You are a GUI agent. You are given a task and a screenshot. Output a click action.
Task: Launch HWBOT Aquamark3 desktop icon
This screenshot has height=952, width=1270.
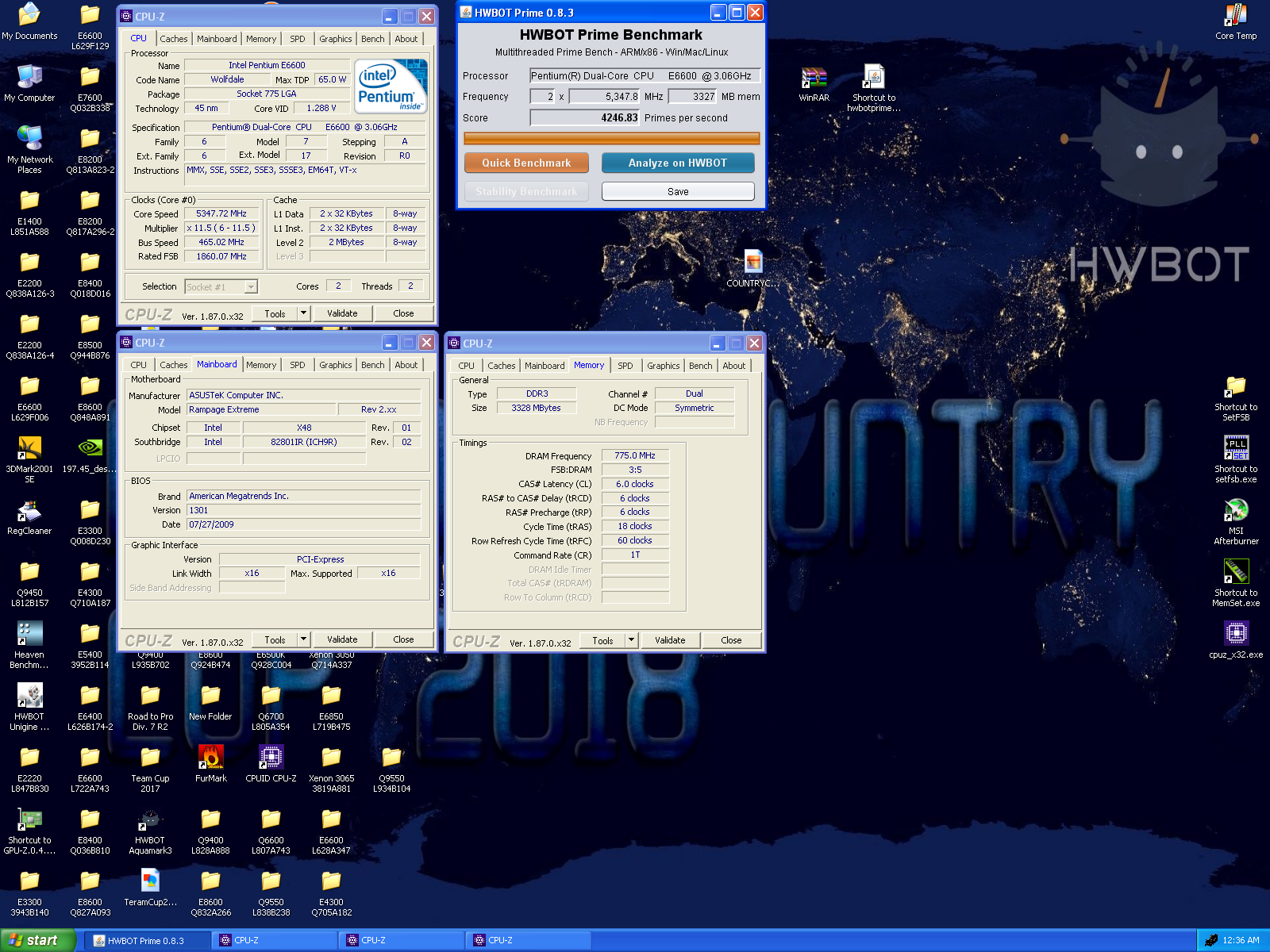150,820
